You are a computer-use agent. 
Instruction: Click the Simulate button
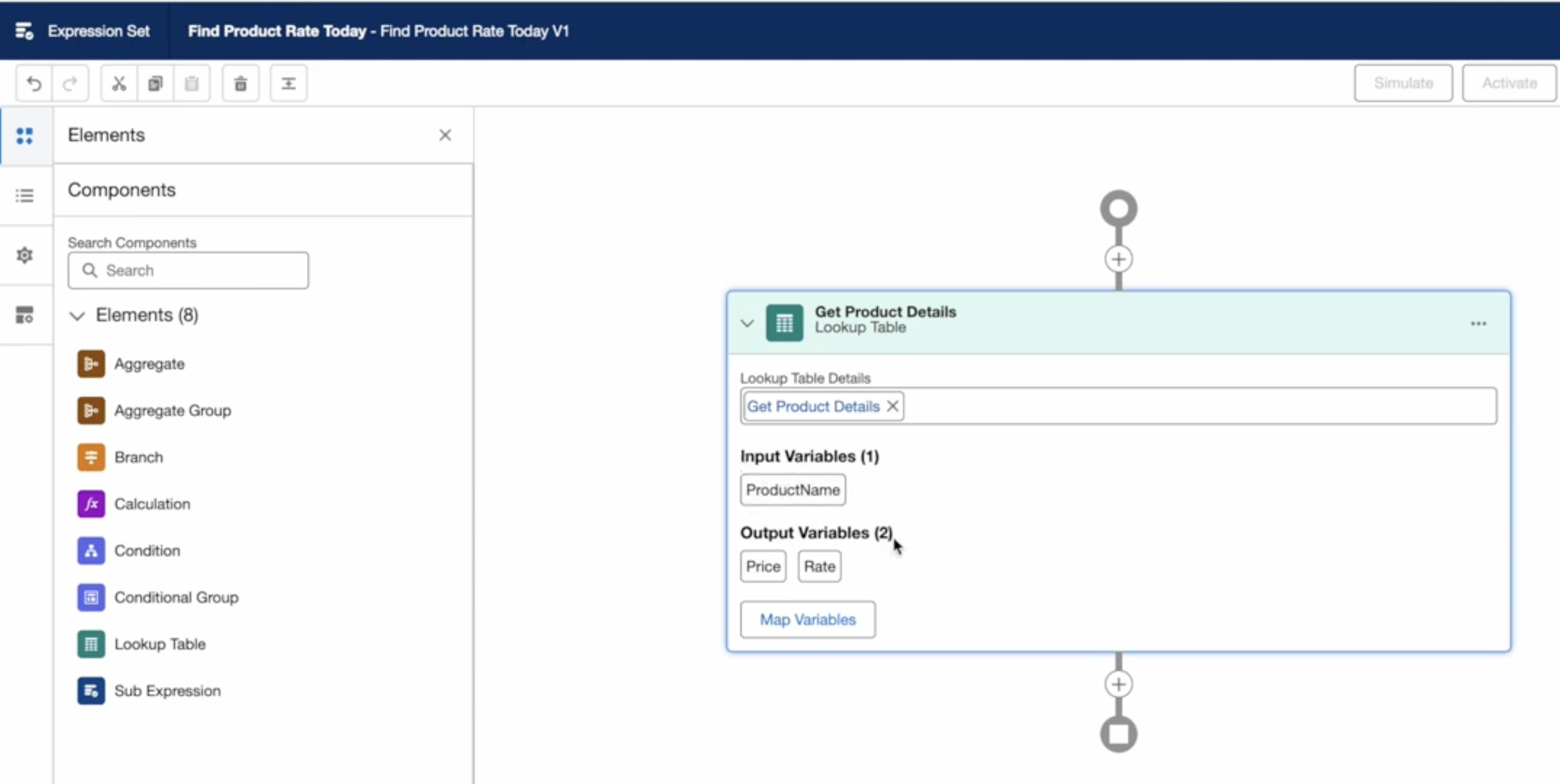[1403, 83]
